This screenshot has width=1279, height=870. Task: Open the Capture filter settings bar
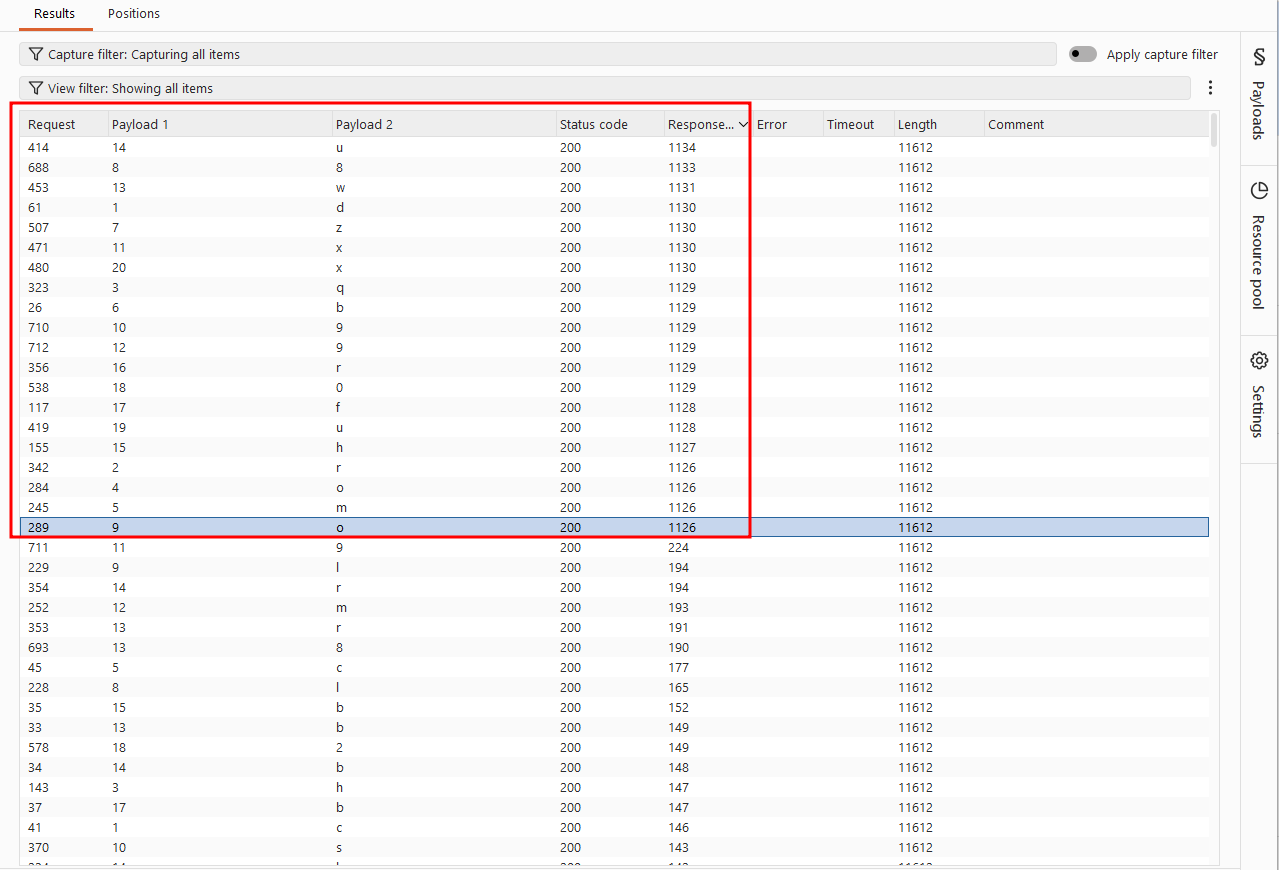click(538, 54)
